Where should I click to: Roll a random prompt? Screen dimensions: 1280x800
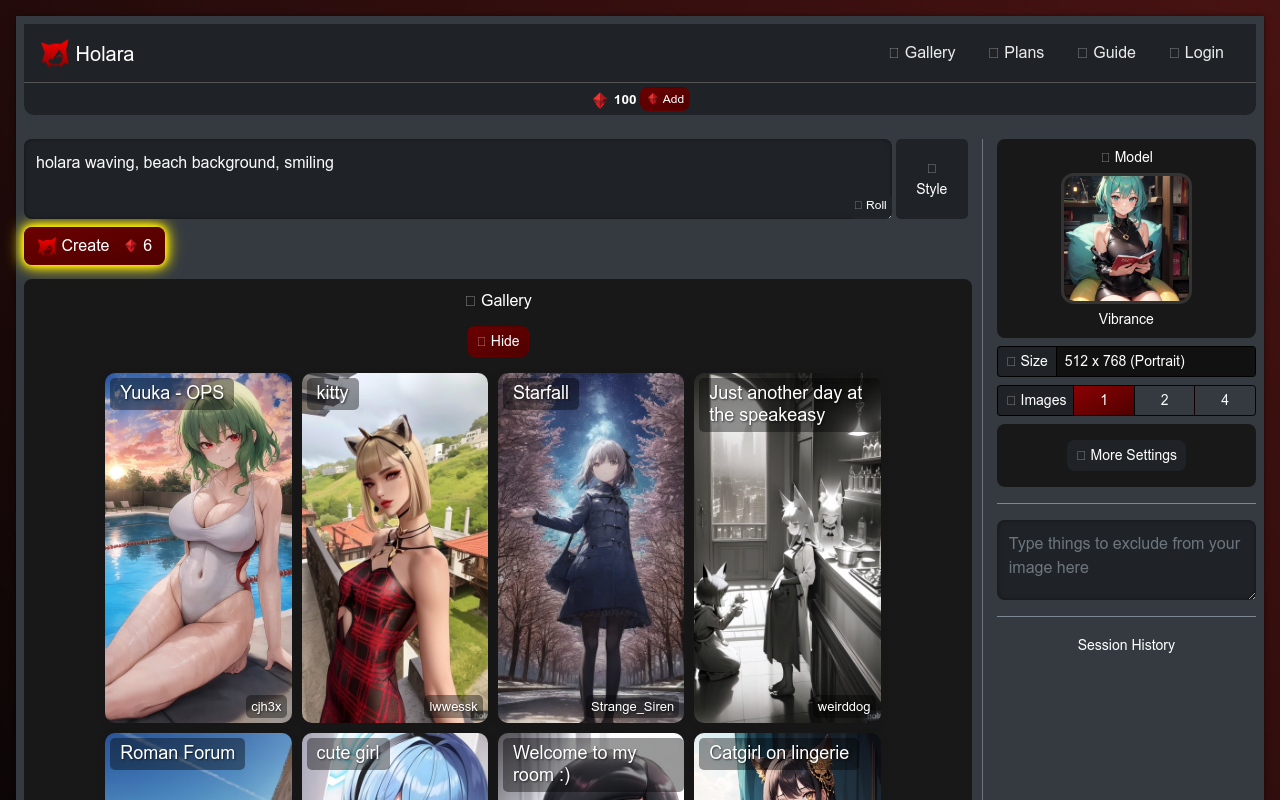[871, 205]
